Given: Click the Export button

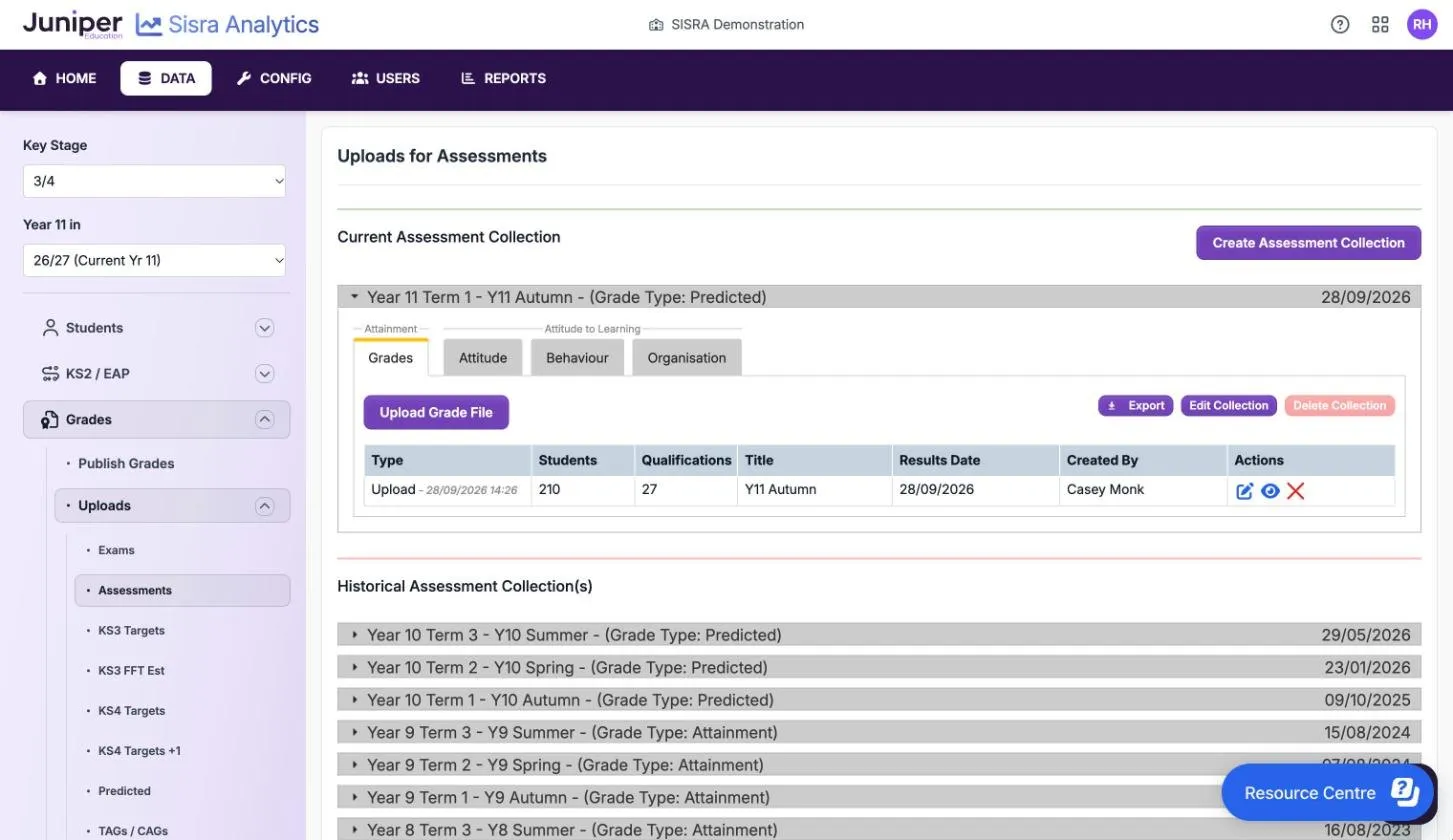Looking at the screenshot, I should pyautogui.click(x=1136, y=406).
